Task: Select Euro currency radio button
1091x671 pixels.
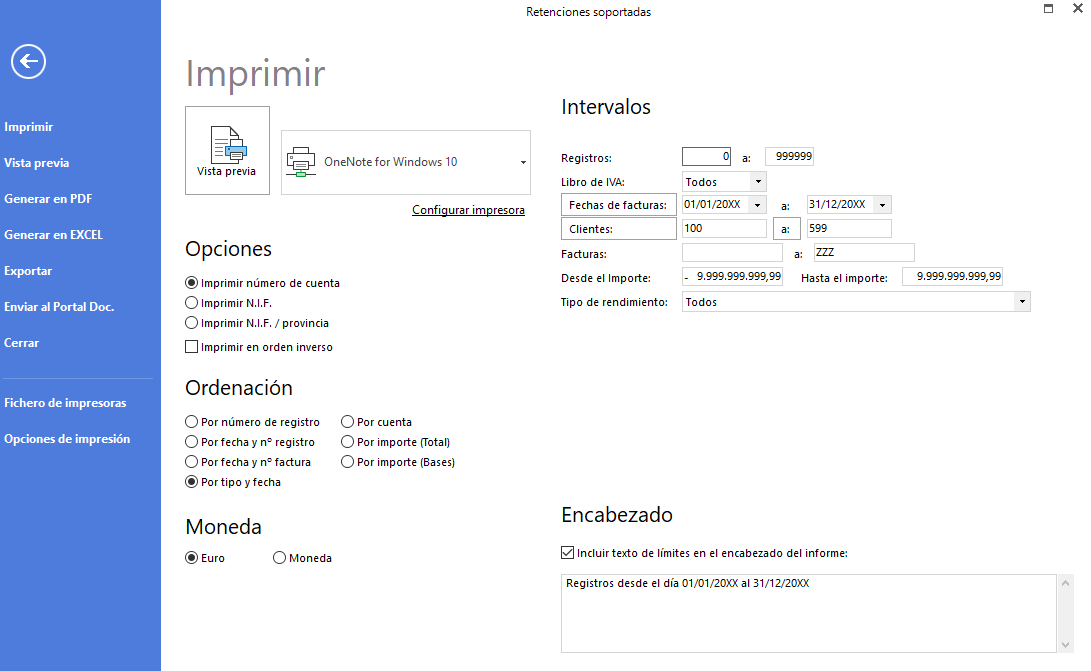Action: pos(191,558)
